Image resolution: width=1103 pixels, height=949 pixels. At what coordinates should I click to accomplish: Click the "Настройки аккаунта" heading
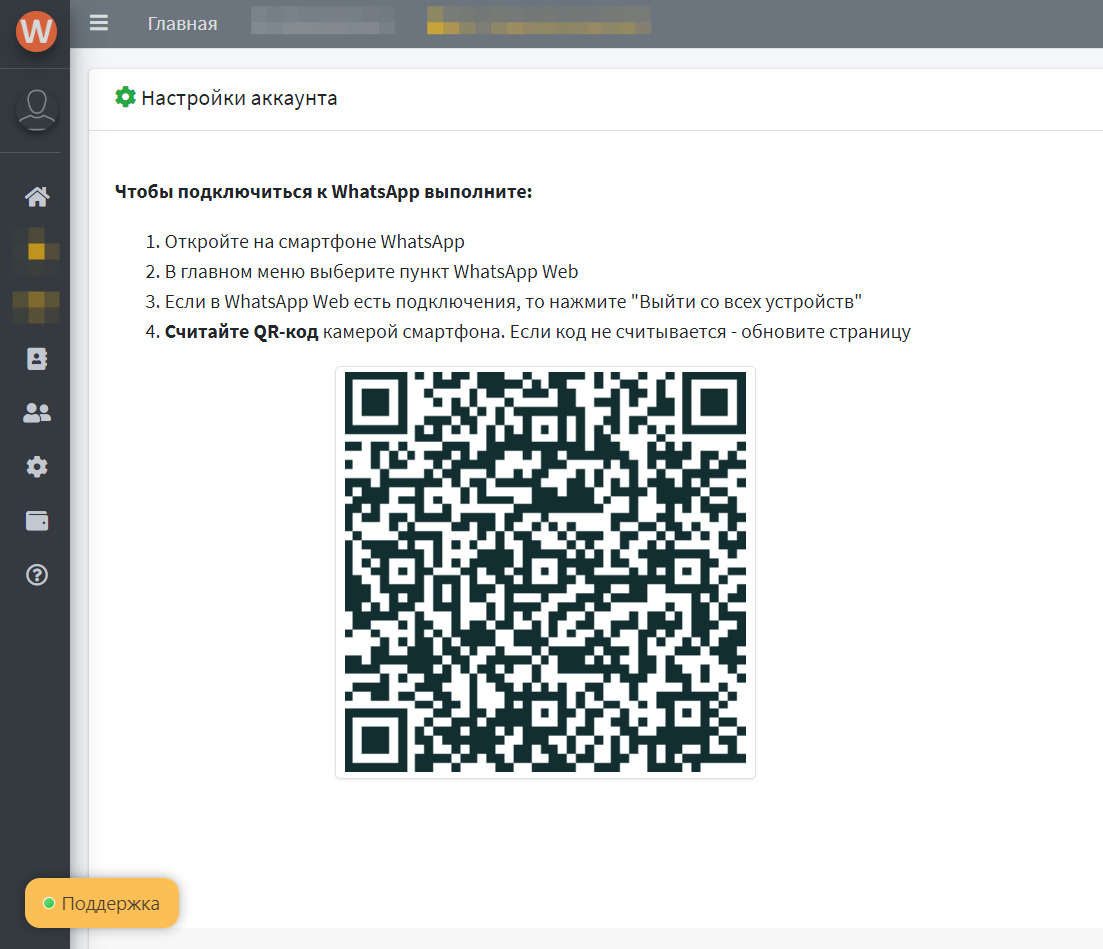coord(240,98)
